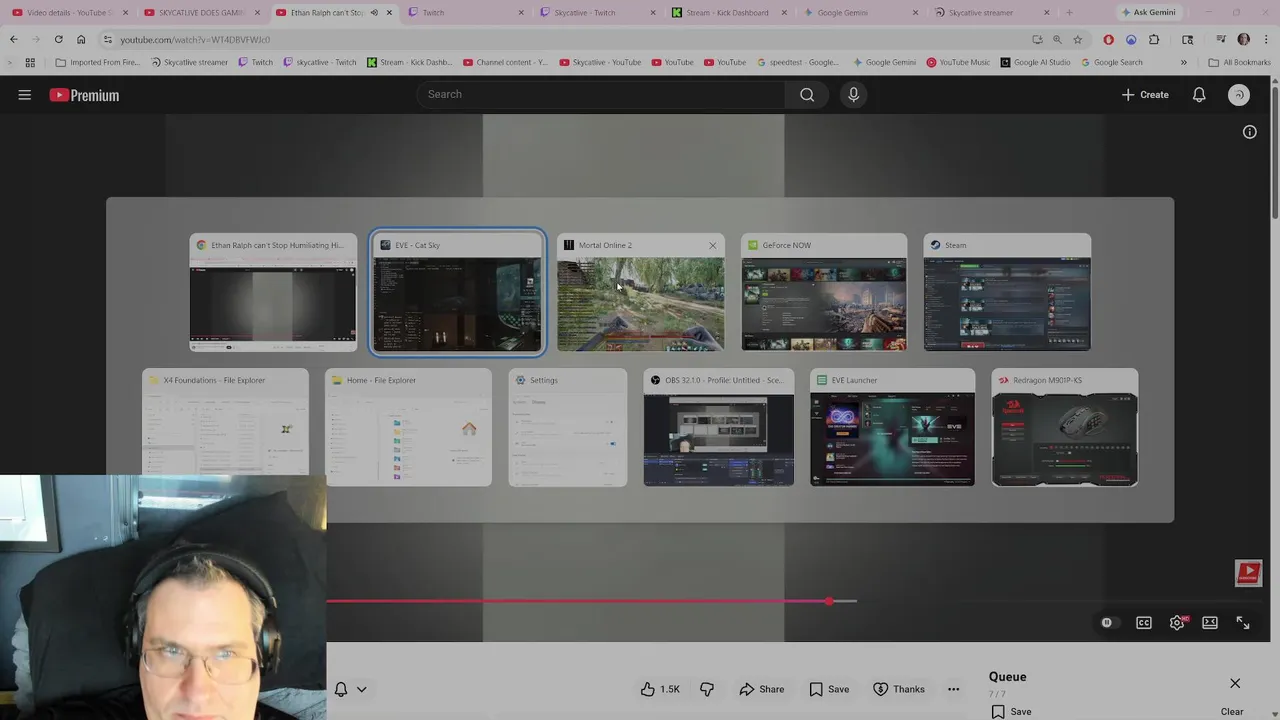Go back in Chrome browser
Image resolution: width=1280 pixels, height=720 pixels.
click(13, 39)
